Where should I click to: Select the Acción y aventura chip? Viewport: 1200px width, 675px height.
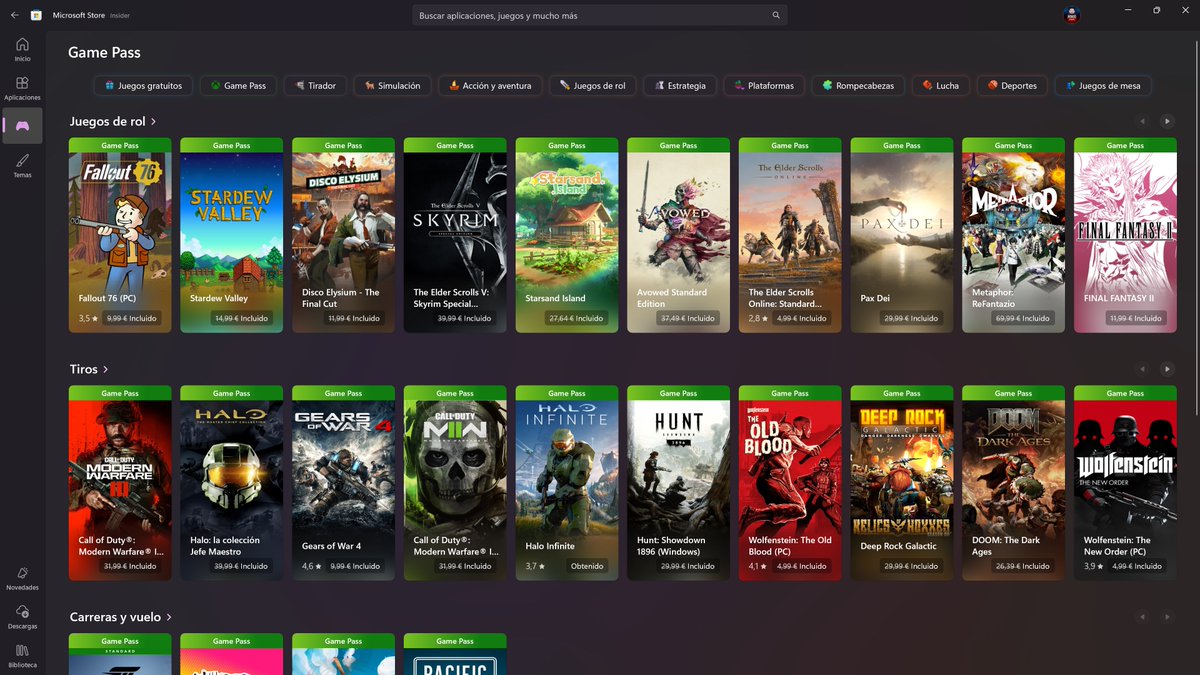point(490,86)
